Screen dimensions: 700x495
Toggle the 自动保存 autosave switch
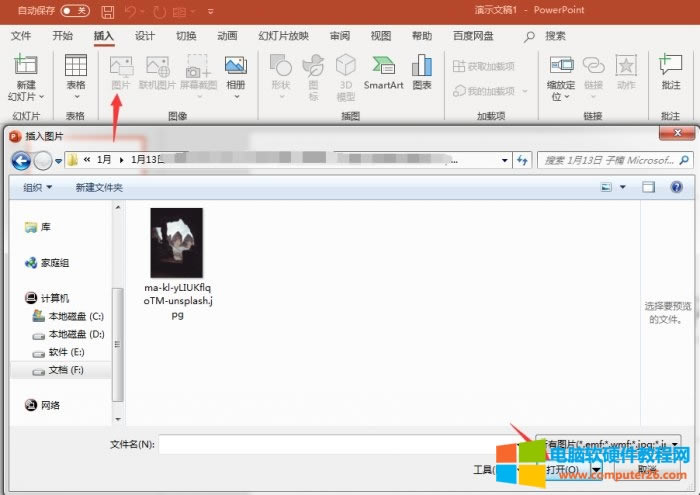[74, 11]
